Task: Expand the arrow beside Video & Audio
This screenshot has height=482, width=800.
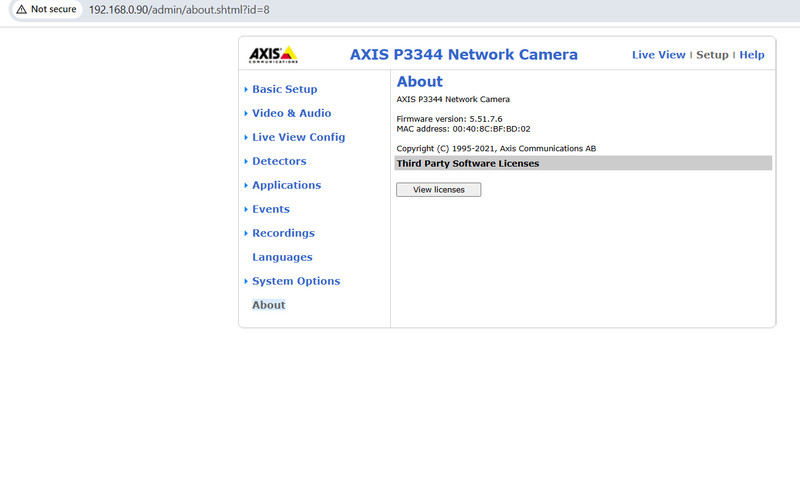Action: point(246,113)
